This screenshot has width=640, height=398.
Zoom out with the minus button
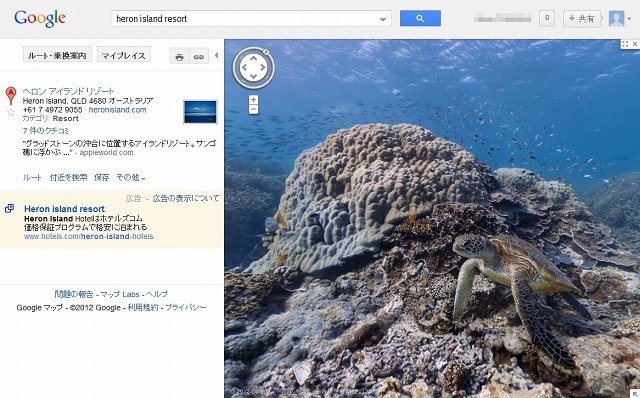coord(253,109)
